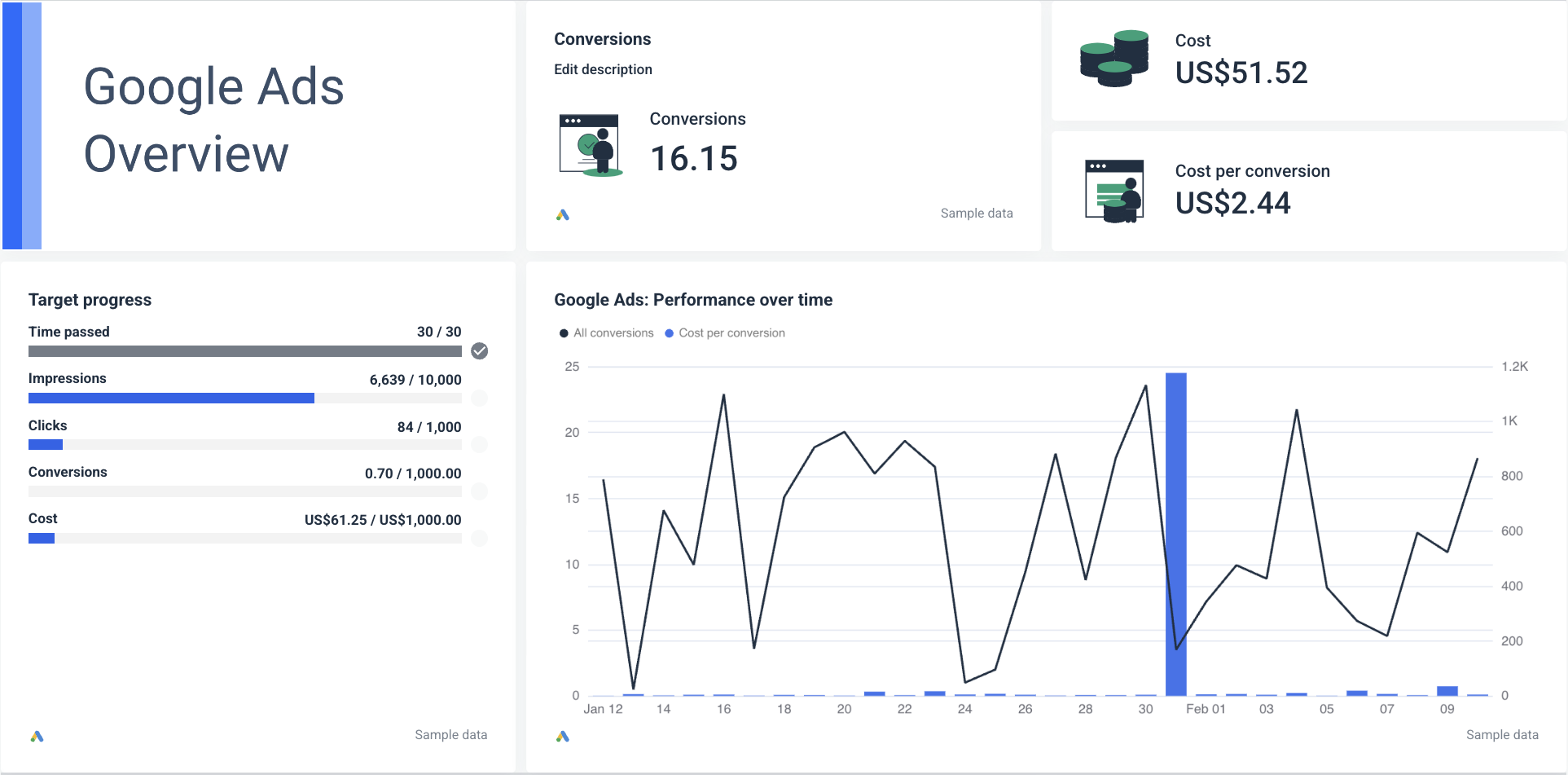This screenshot has height=775, width=1568.
Task: Click Sample data label under the performance chart
Action: tap(1502, 735)
